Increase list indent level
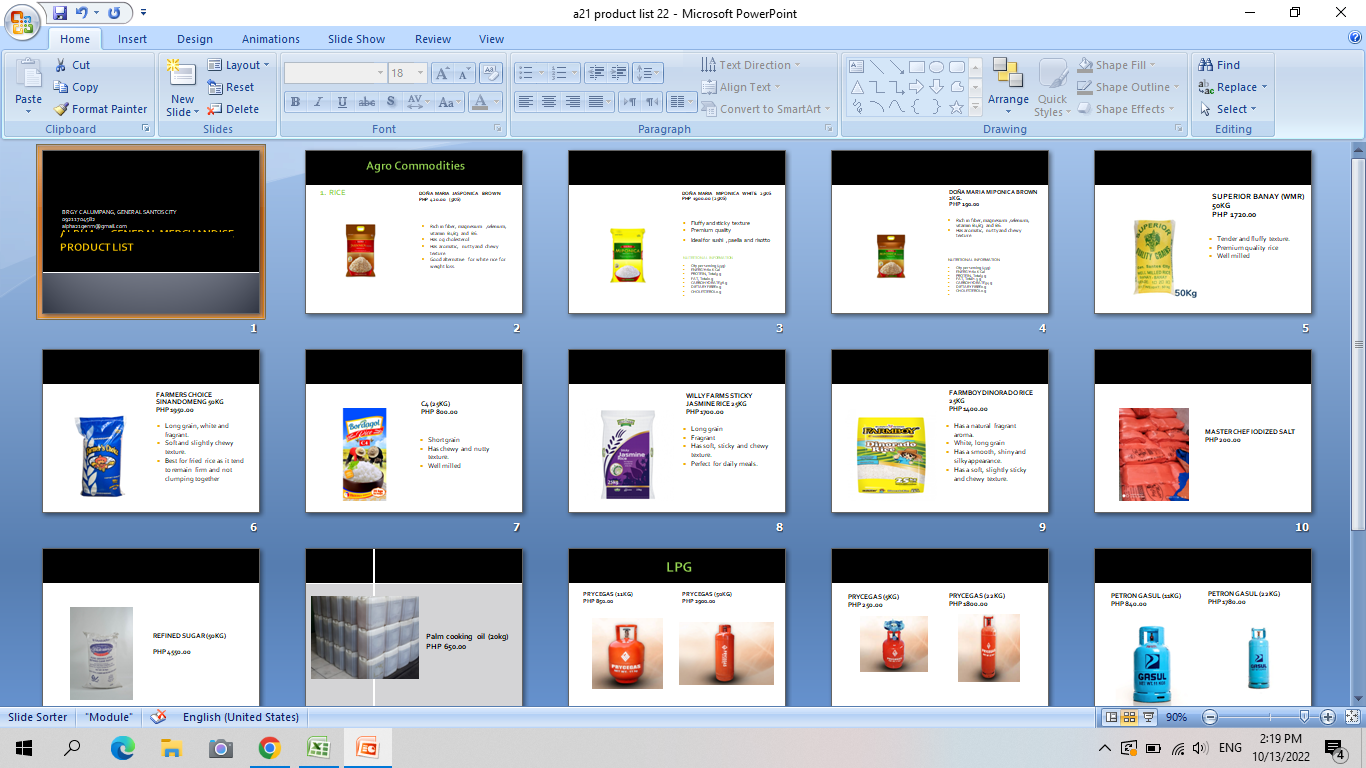 tap(619, 73)
